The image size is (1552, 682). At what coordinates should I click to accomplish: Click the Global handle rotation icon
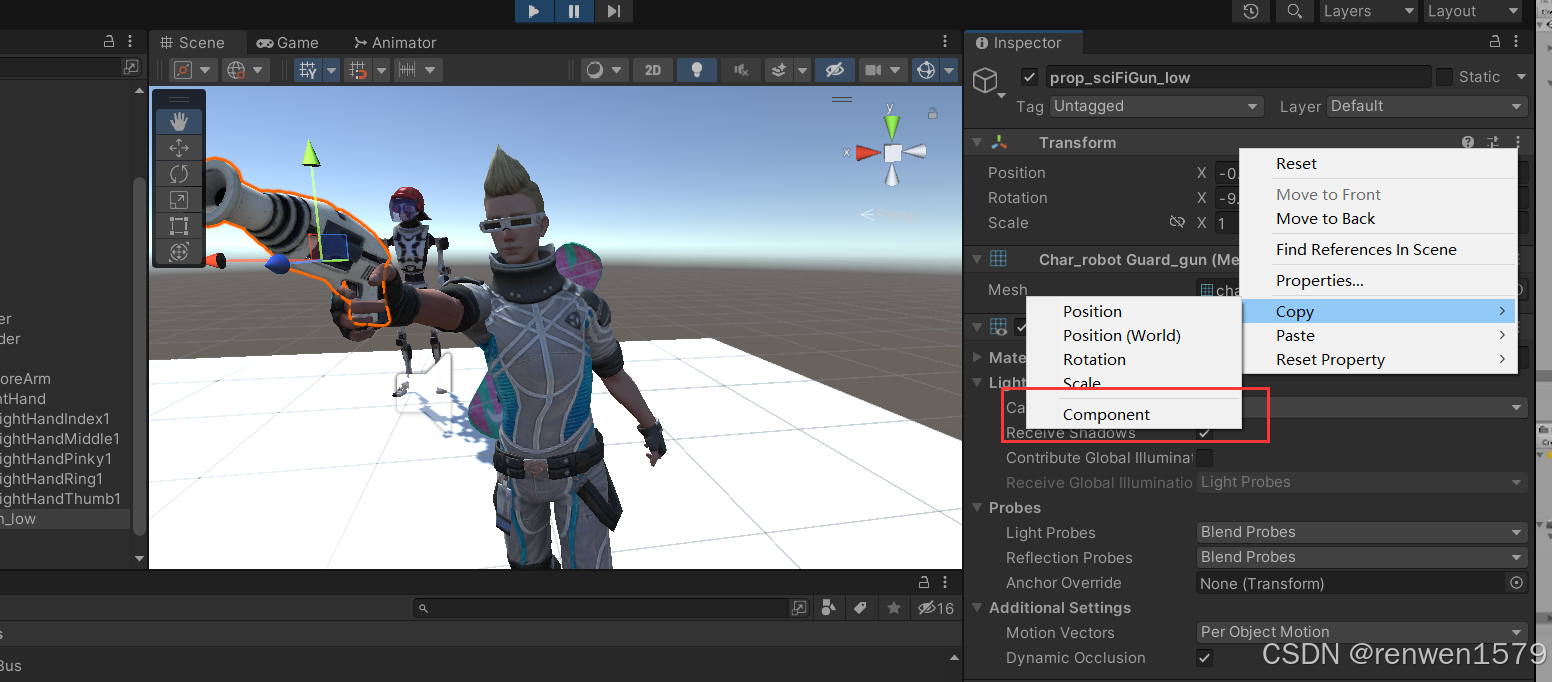click(236, 70)
